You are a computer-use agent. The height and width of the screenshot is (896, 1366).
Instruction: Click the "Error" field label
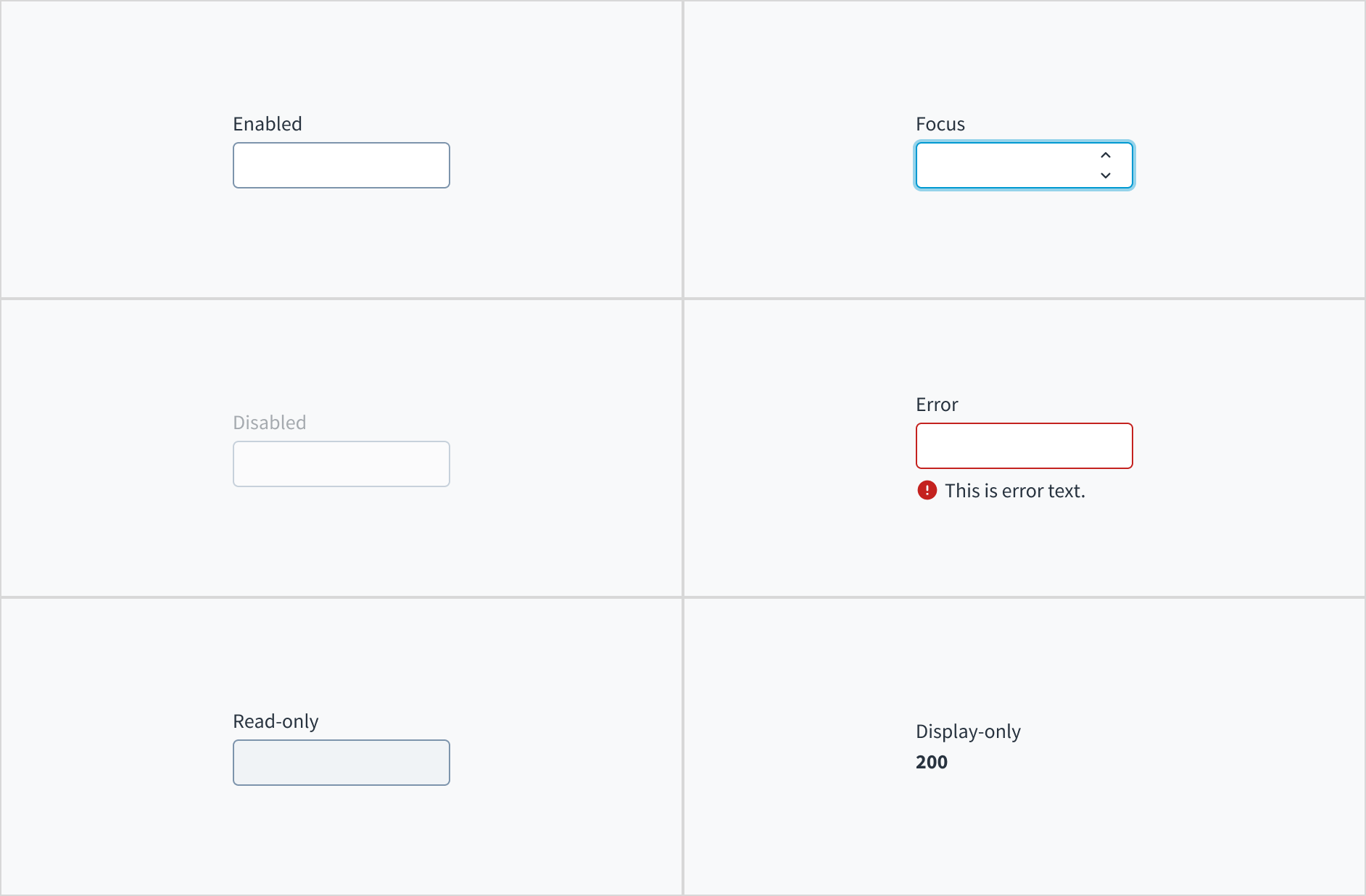[x=937, y=405]
